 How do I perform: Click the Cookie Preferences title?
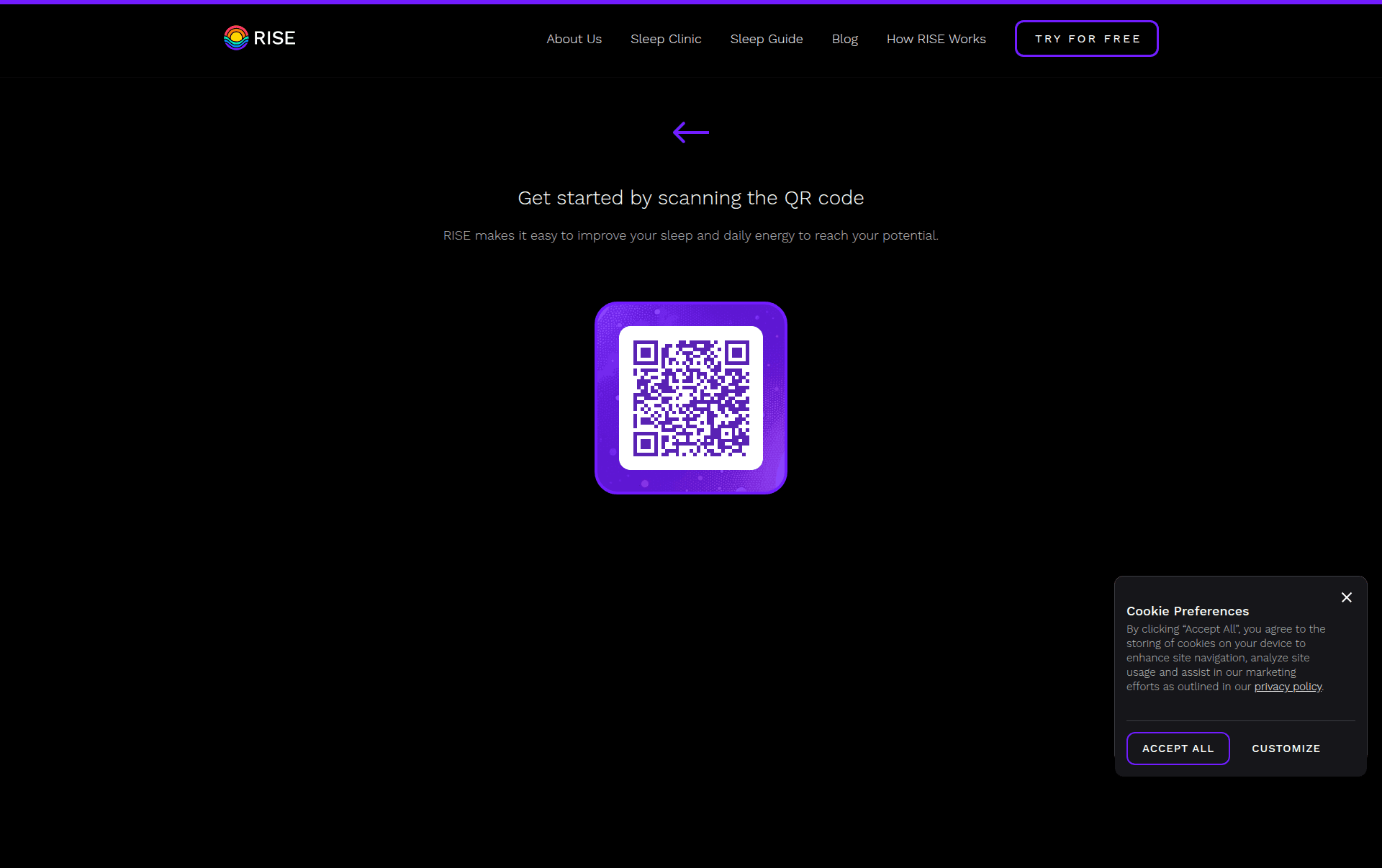point(1188,611)
